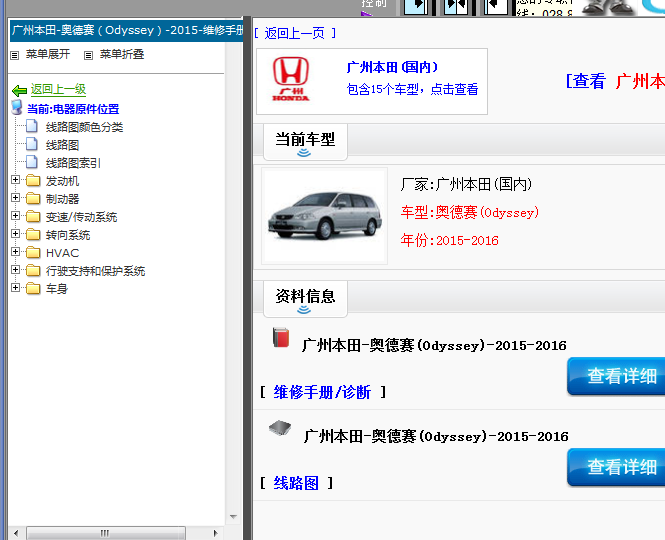This screenshot has width=665, height=540.
Task: Click the 菜单展开 icon
Action: pyautogui.click(x=16, y=55)
